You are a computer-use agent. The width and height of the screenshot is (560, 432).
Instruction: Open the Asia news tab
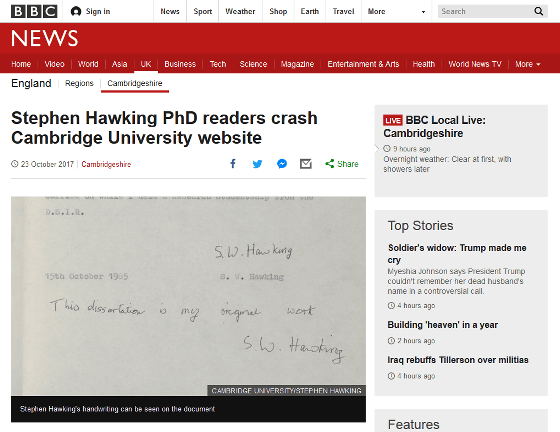[x=119, y=64]
